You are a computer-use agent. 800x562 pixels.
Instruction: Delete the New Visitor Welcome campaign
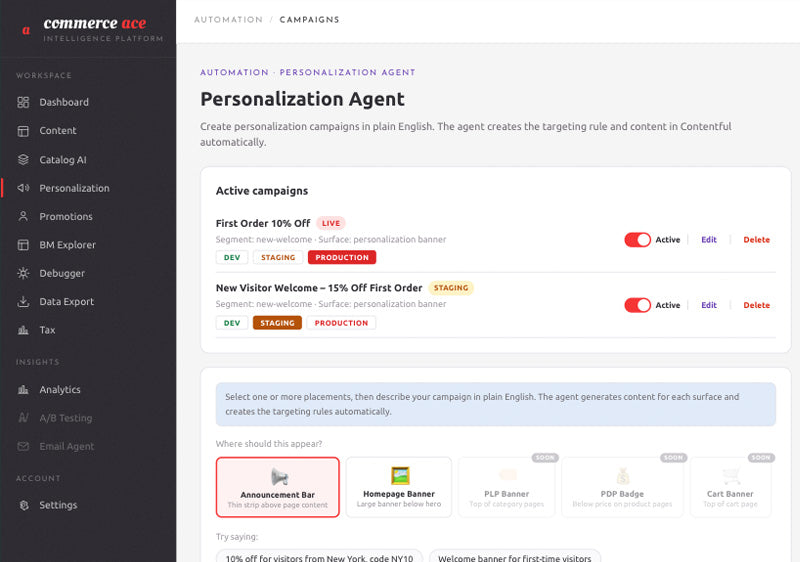[x=756, y=305]
